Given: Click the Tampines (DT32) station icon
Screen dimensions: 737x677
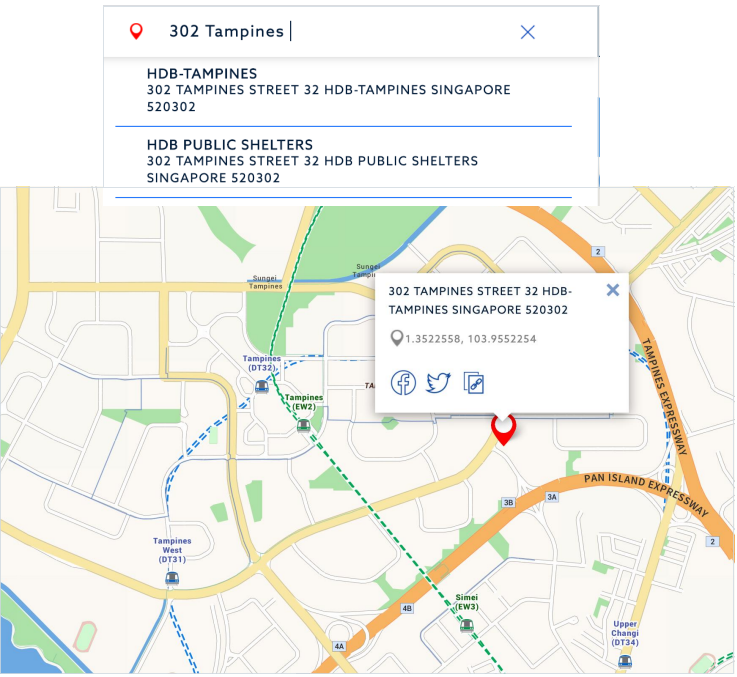Looking at the screenshot, I should [262, 386].
